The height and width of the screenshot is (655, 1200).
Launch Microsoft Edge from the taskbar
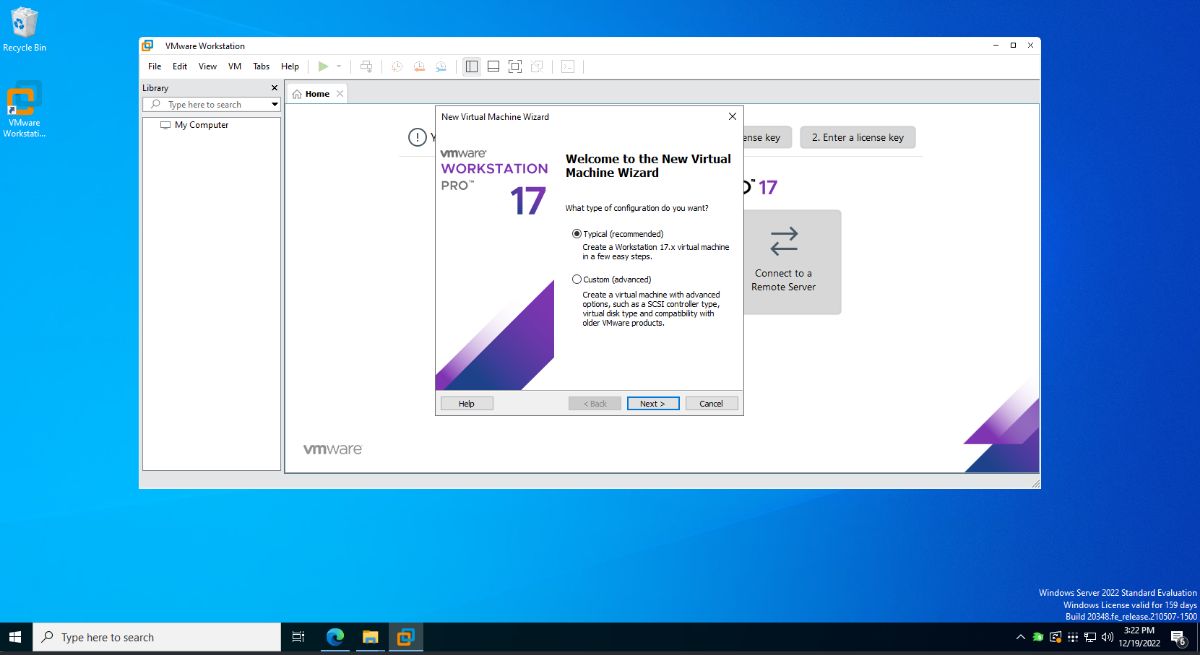(335, 637)
